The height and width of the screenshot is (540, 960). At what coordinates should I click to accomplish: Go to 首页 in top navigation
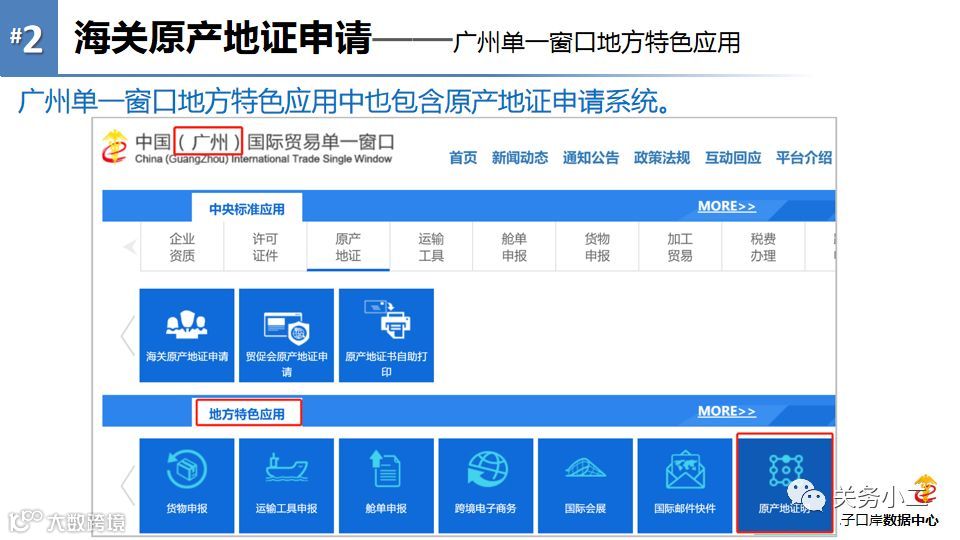pyautogui.click(x=463, y=158)
